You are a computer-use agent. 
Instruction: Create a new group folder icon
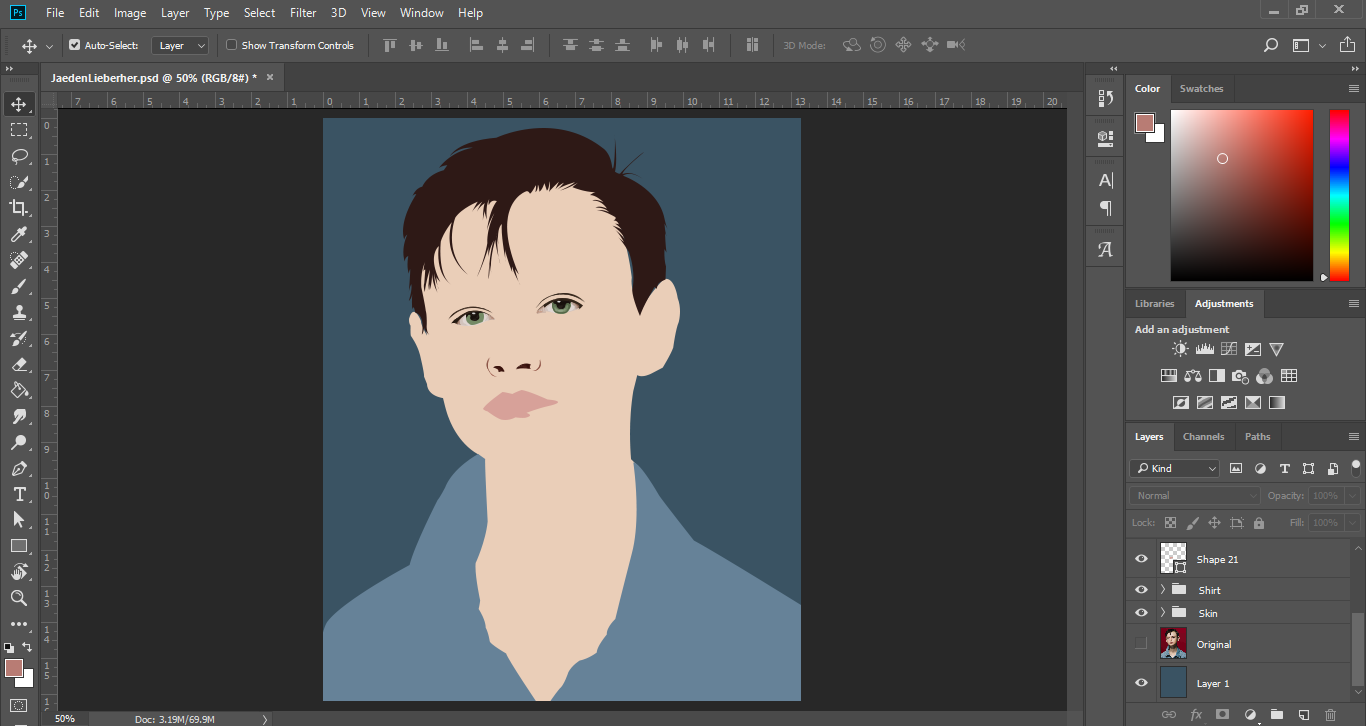click(1277, 714)
